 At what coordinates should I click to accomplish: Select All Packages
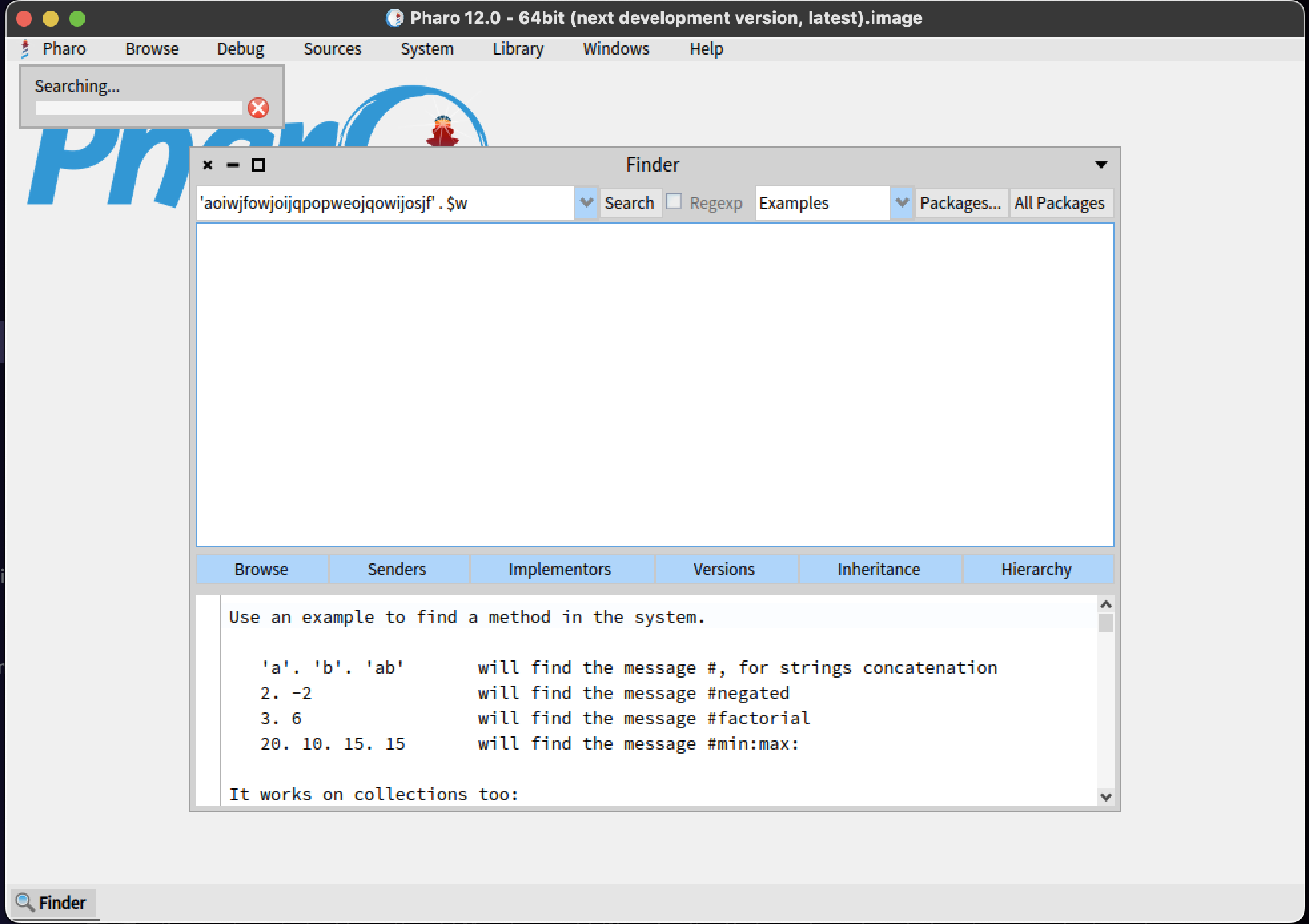(1061, 203)
